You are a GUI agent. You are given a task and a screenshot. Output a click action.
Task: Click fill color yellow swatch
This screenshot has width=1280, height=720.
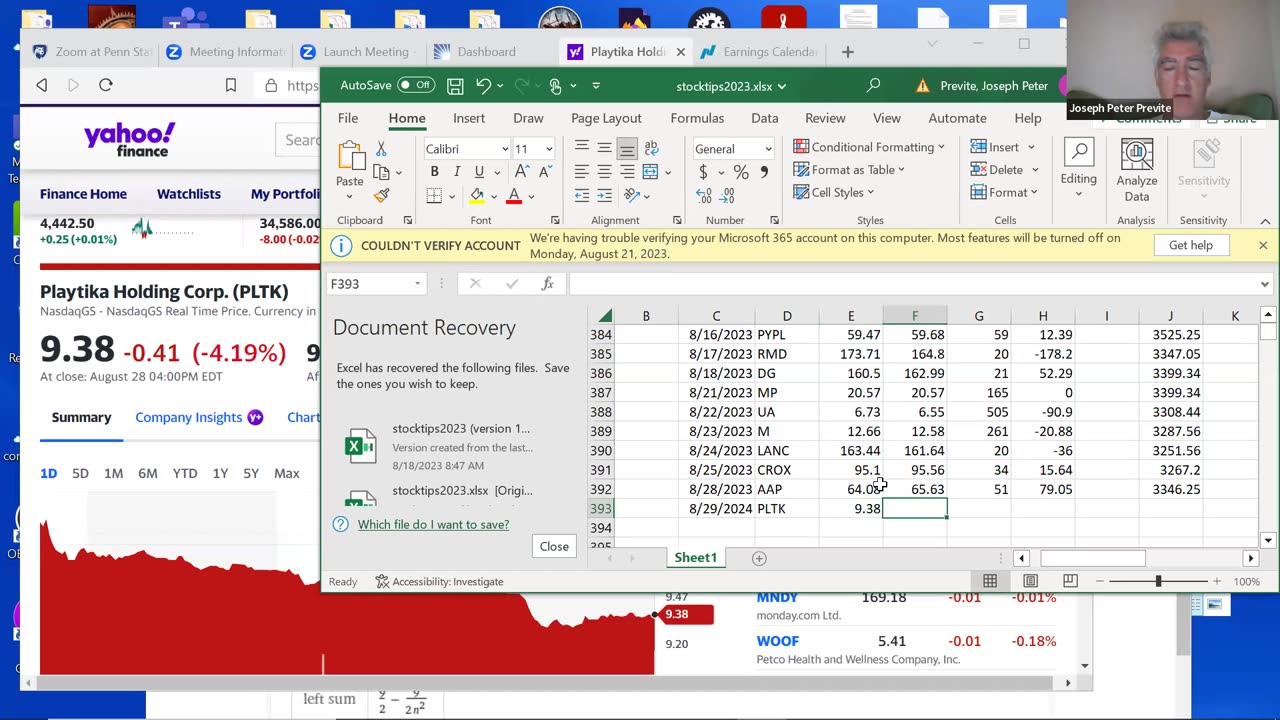click(x=477, y=196)
